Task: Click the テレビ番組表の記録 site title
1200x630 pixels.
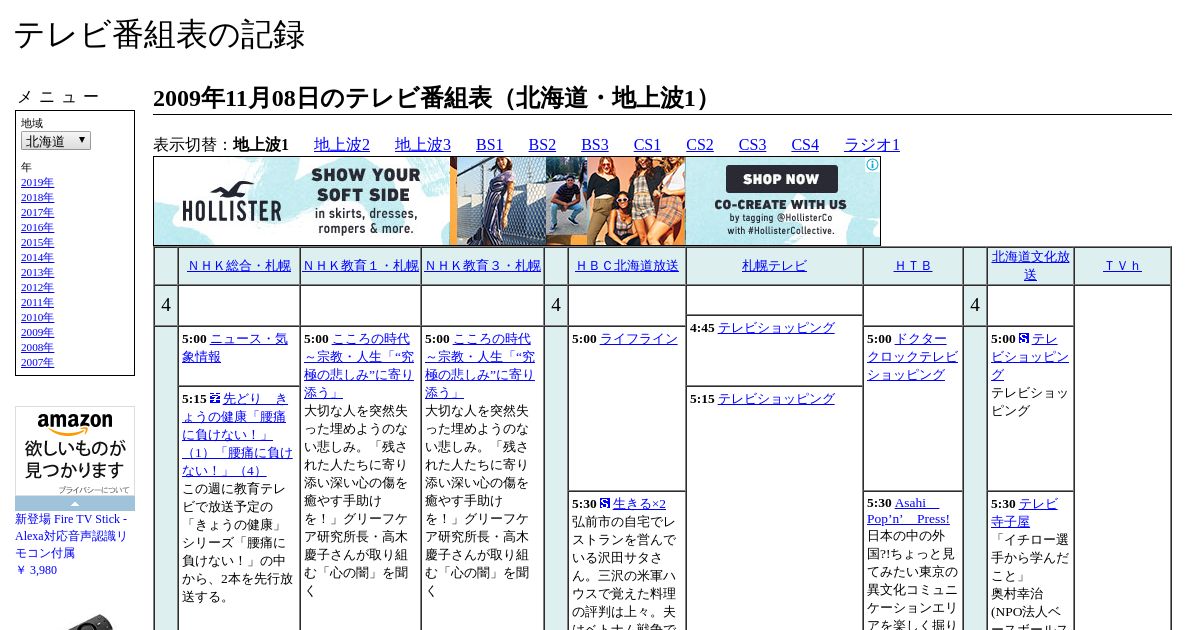Action: tap(159, 34)
